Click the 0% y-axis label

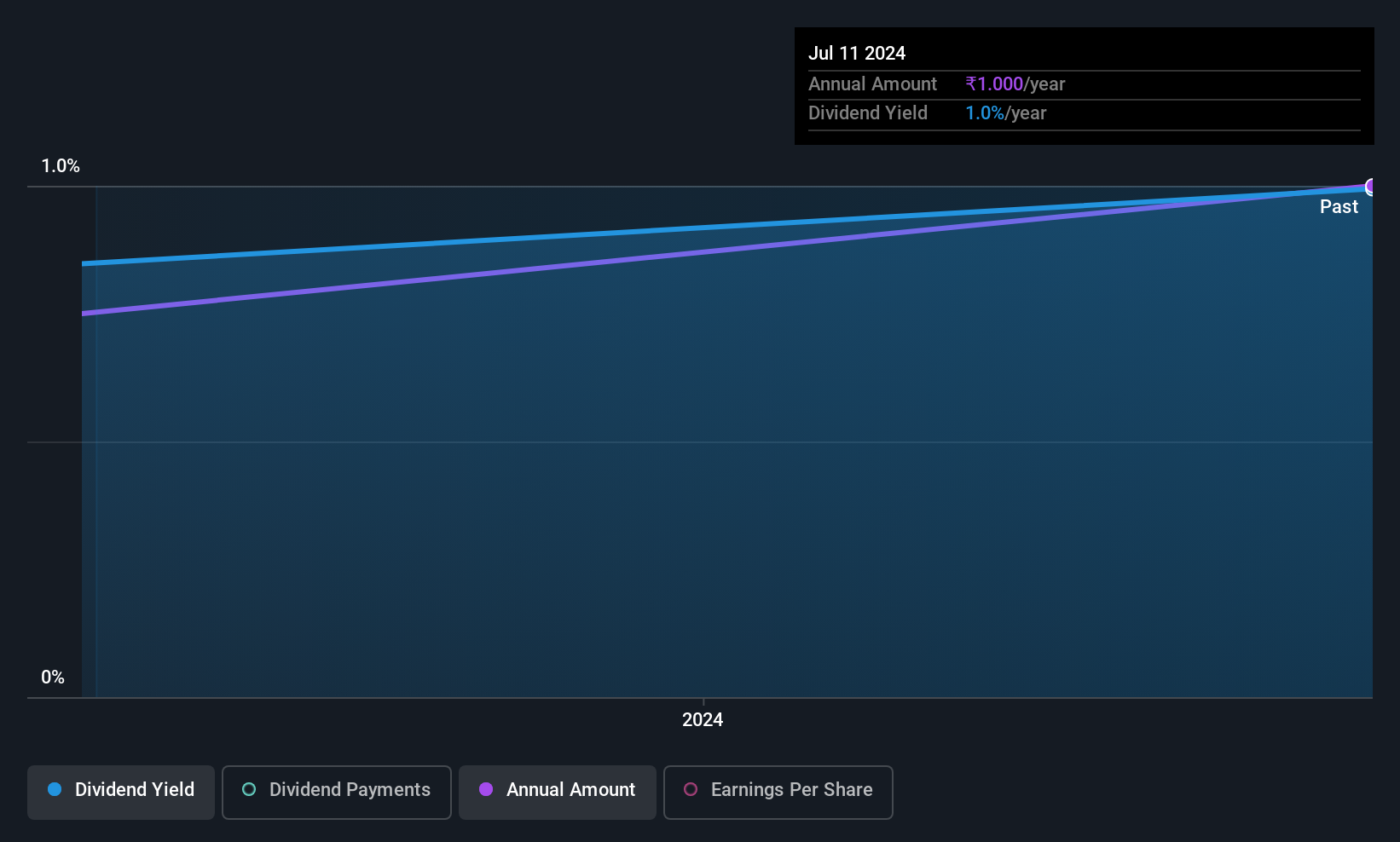point(53,678)
